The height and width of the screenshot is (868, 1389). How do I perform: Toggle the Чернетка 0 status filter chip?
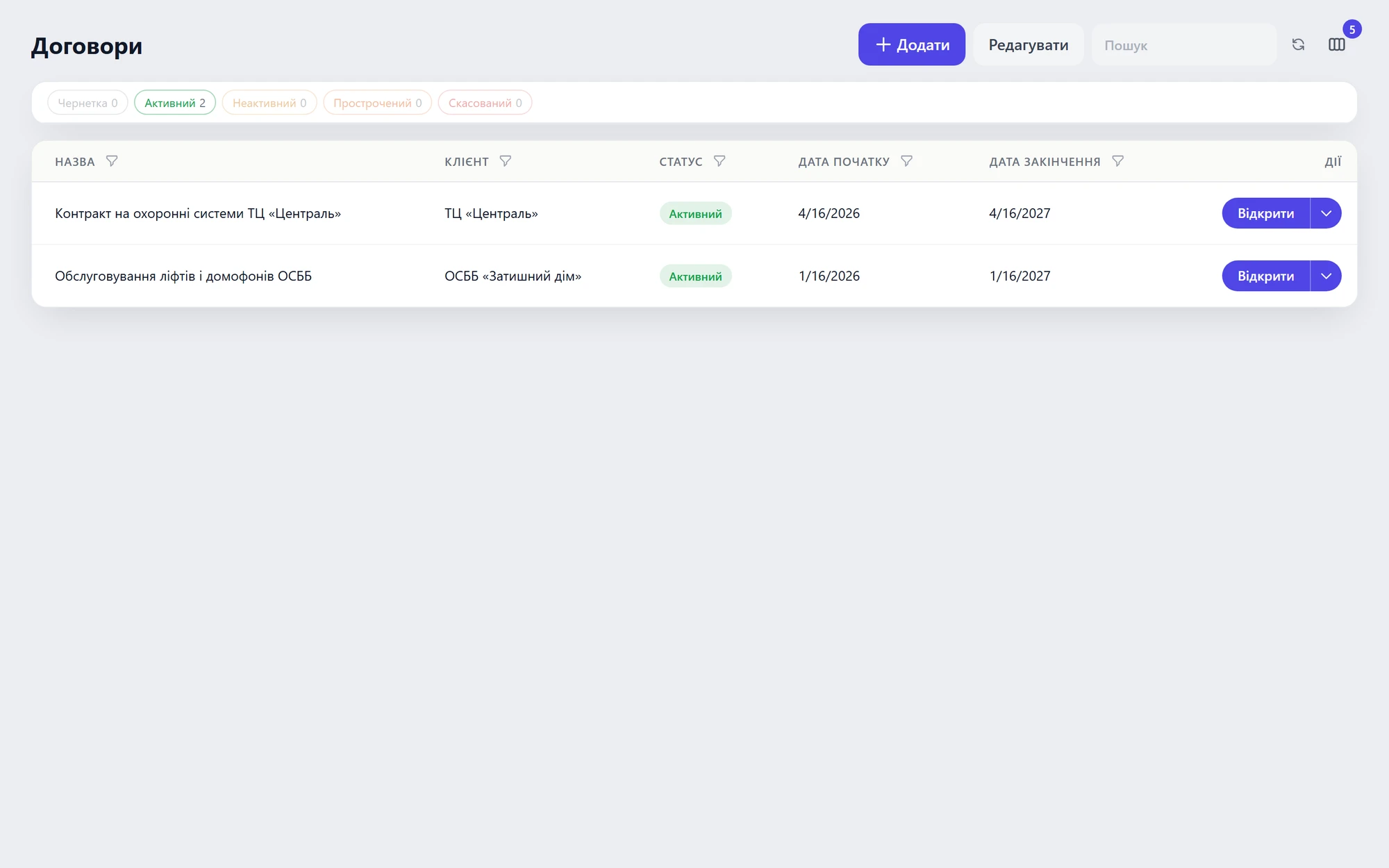pos(88,103)
